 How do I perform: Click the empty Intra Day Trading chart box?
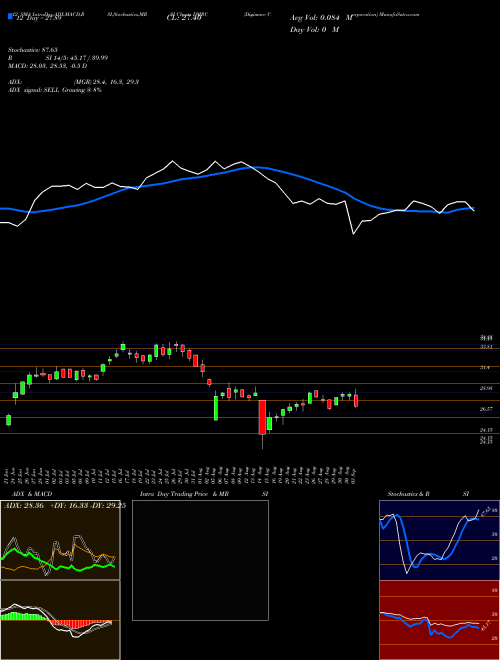(x=200, y=560)
